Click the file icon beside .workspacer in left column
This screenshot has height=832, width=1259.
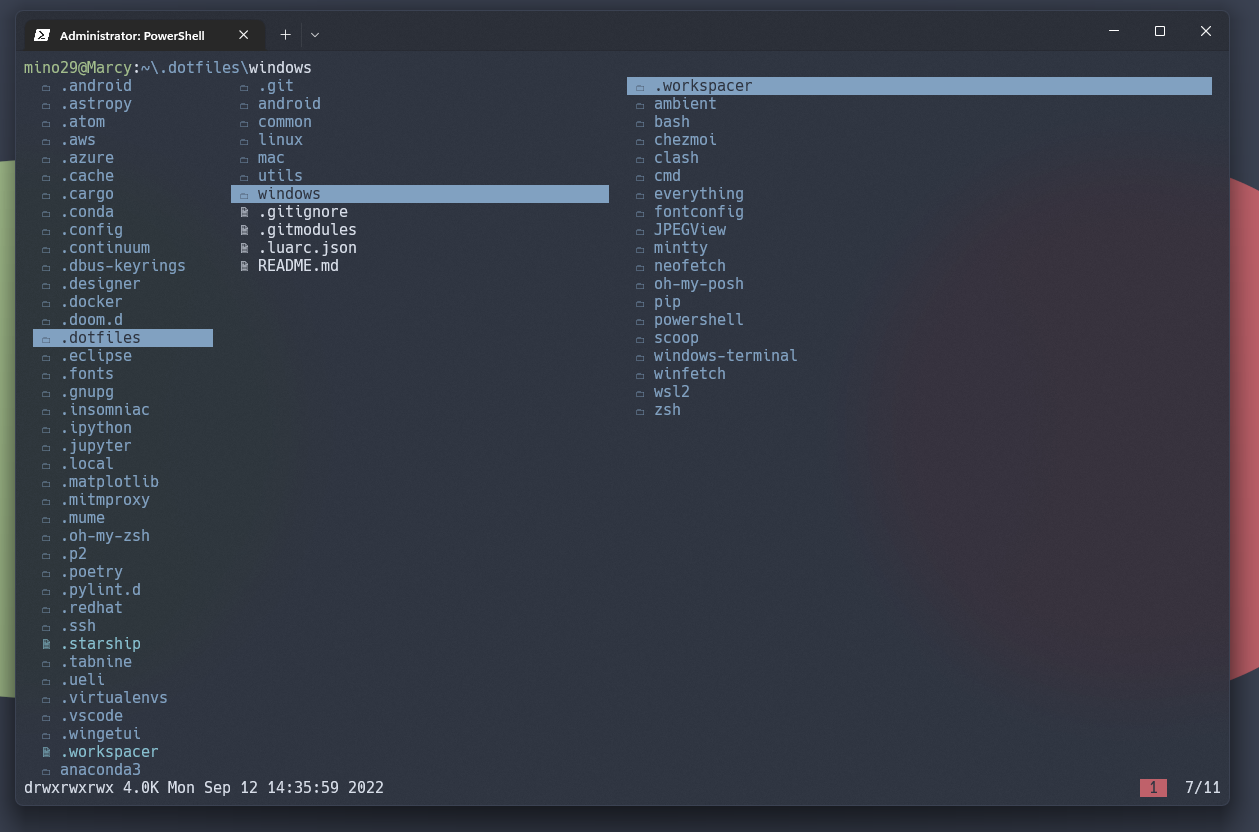pyautogui.click(x=46, y=752)
